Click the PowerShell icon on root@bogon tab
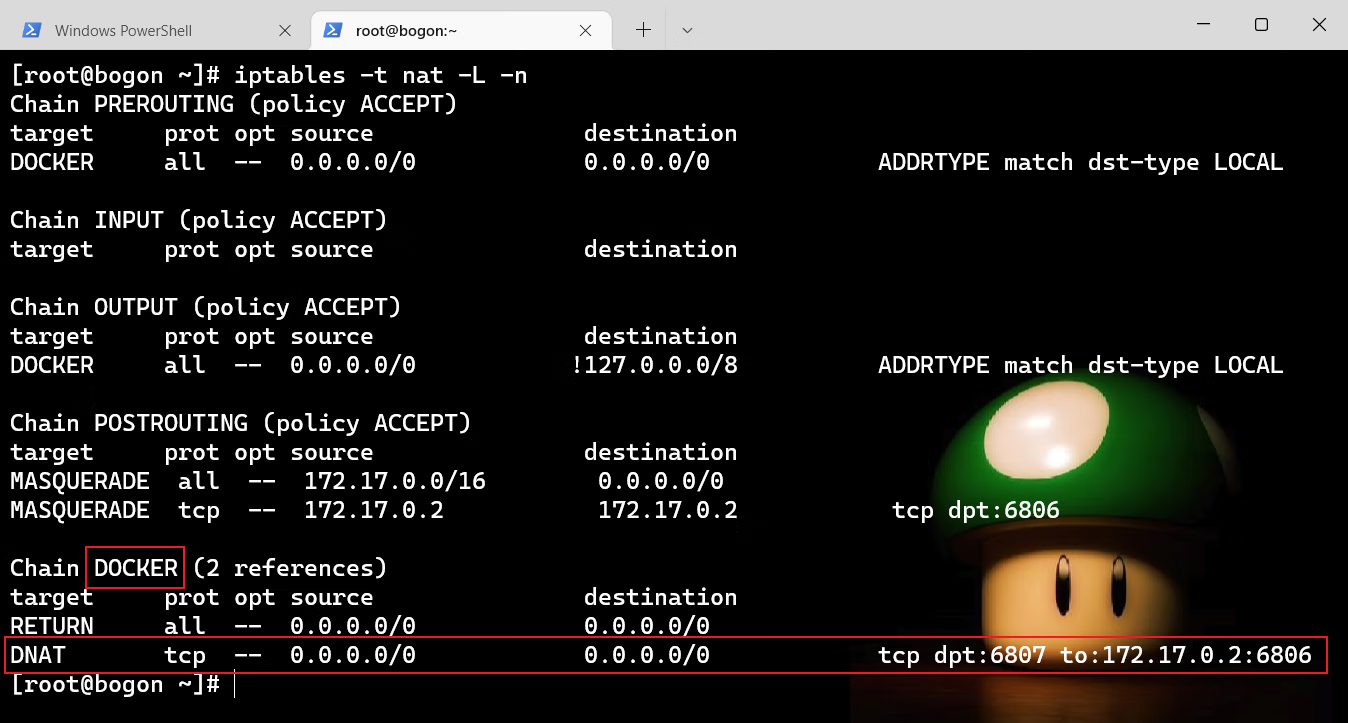This screenshot has width=1348, height=723. click(x=333, y=30)
